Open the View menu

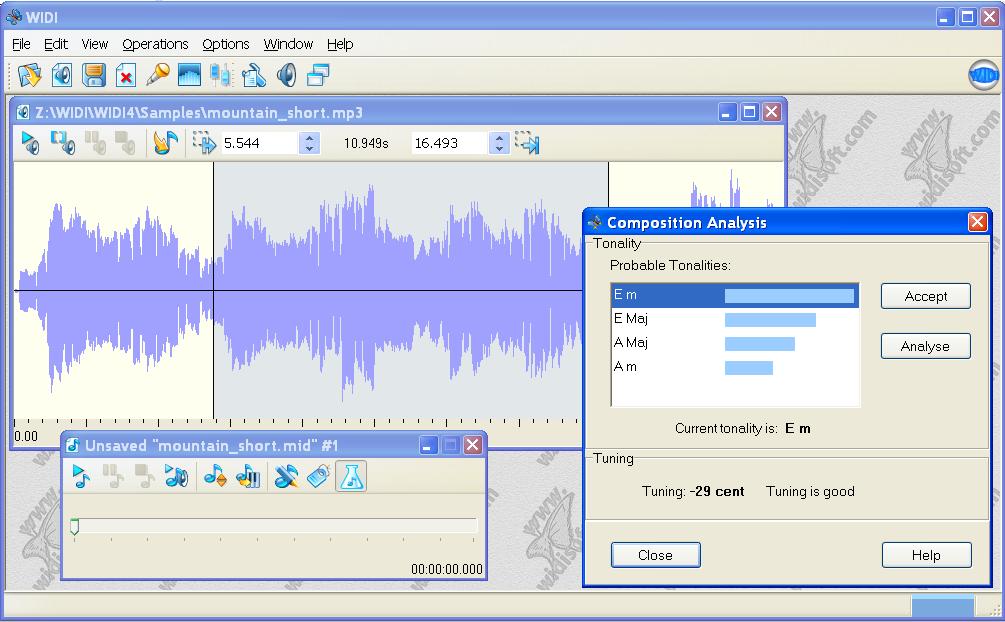(x=95, y=44)
